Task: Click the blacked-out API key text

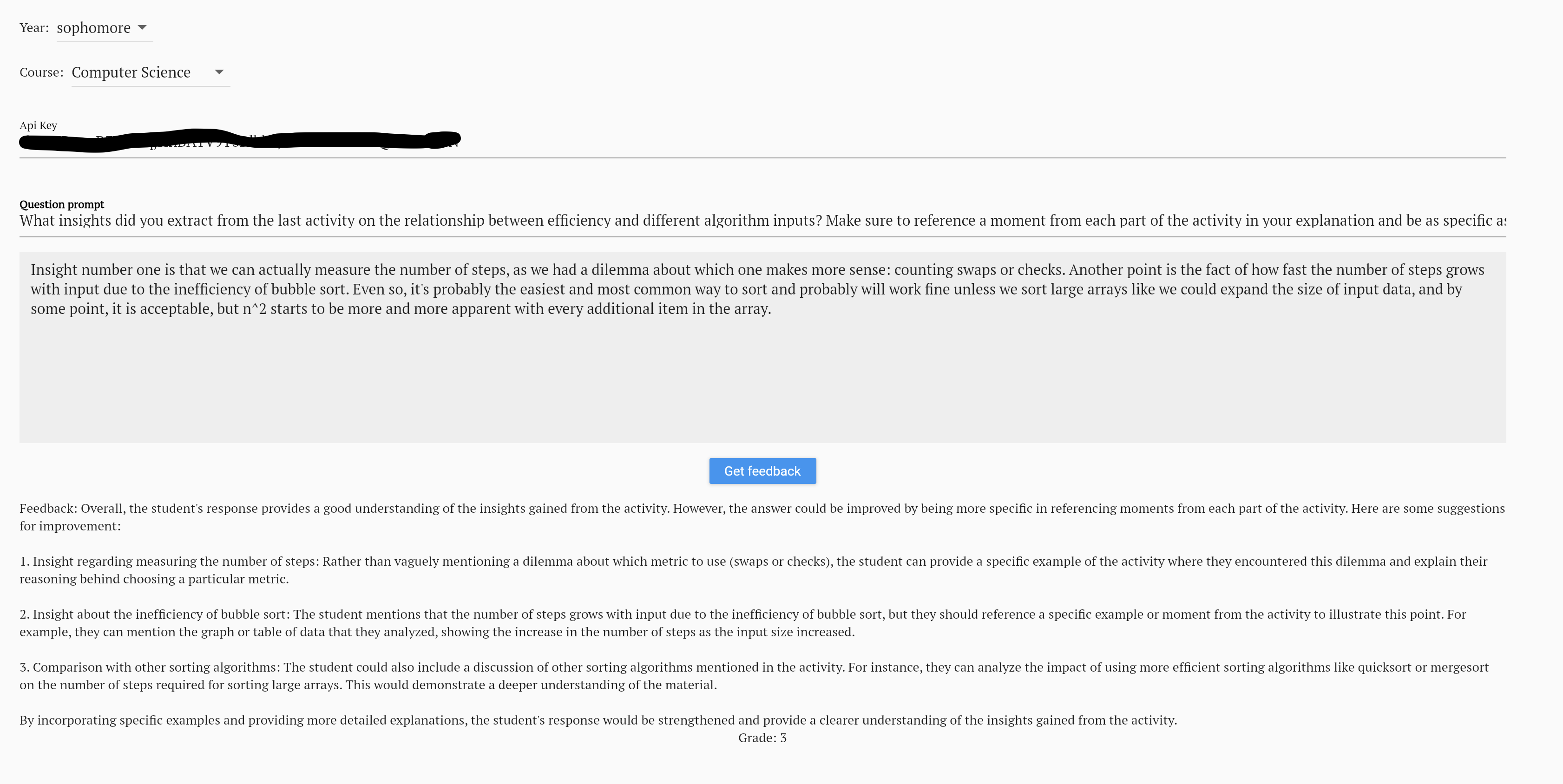Action: 240,141
